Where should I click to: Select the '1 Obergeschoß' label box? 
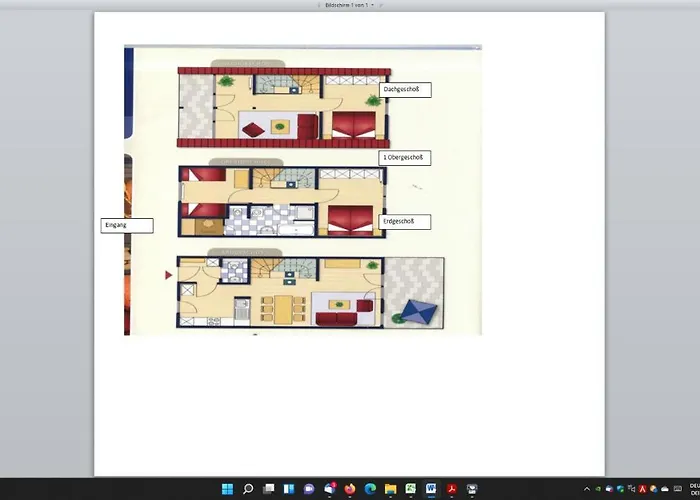click(405, 158)
